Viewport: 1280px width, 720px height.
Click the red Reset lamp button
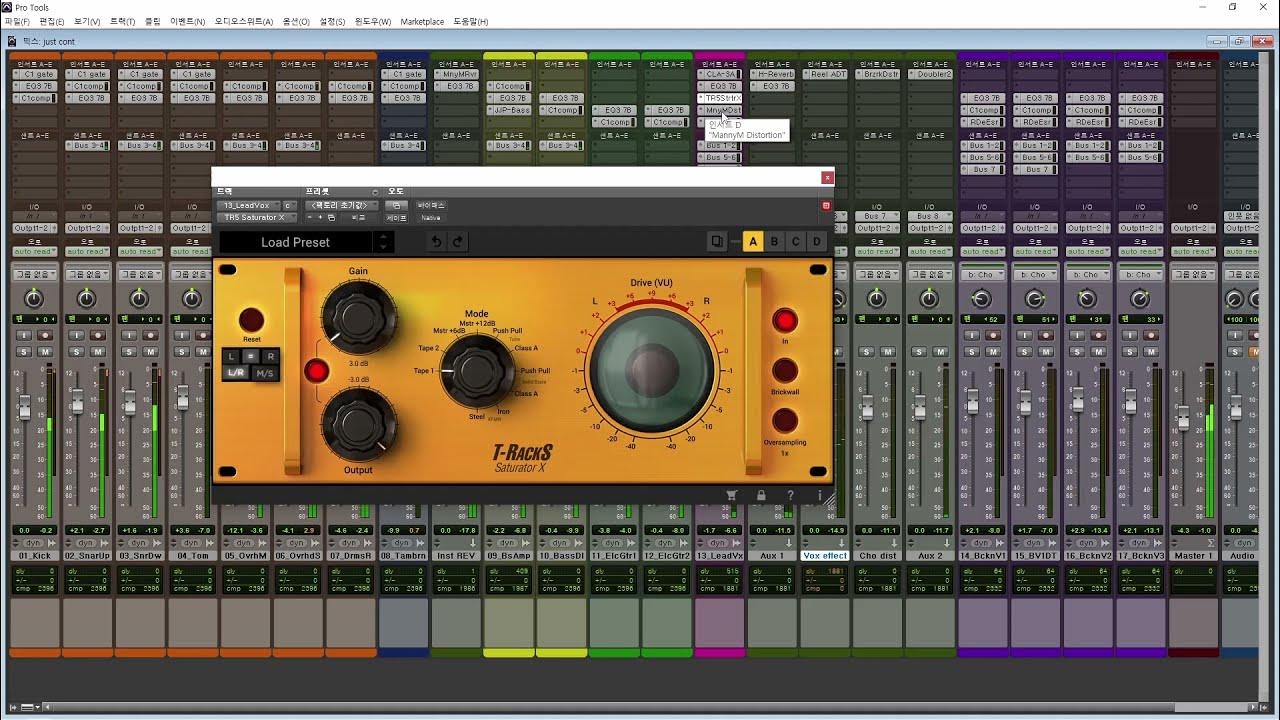[x=251, y=320]
